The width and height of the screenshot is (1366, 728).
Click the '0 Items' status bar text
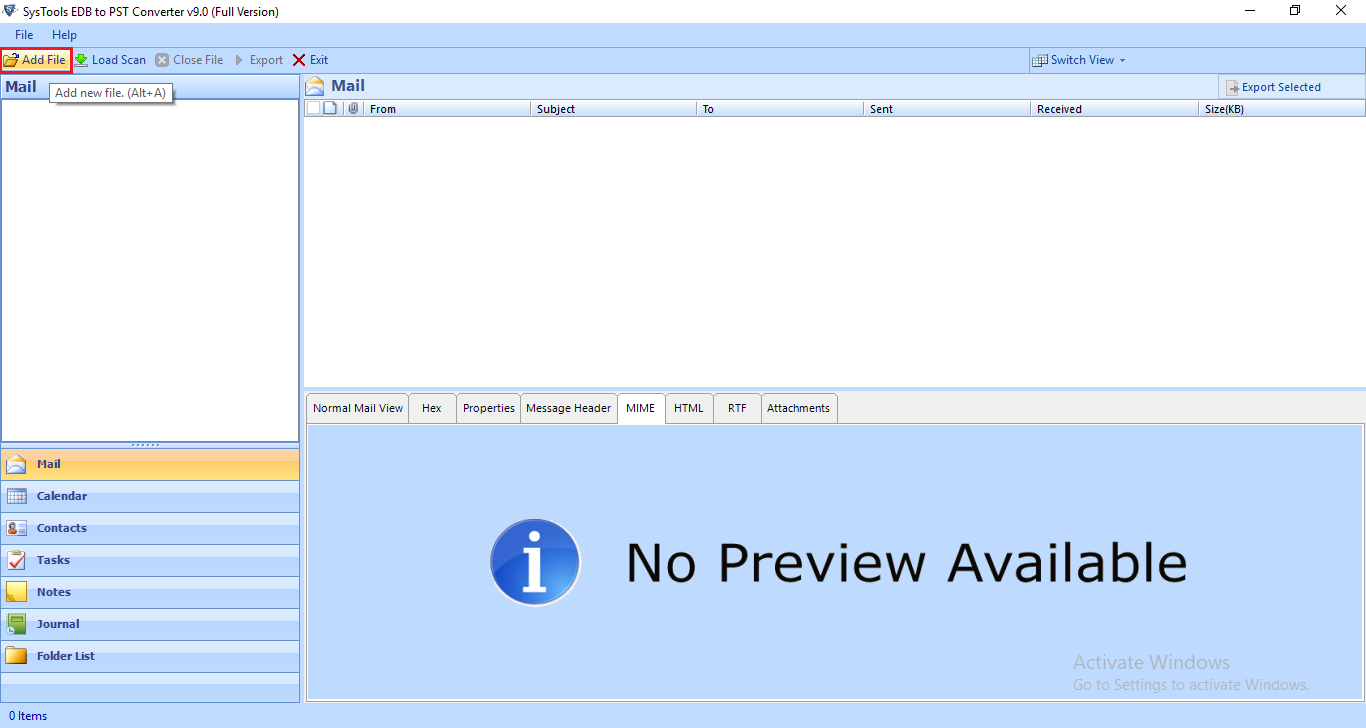click(x=28, y=716)
